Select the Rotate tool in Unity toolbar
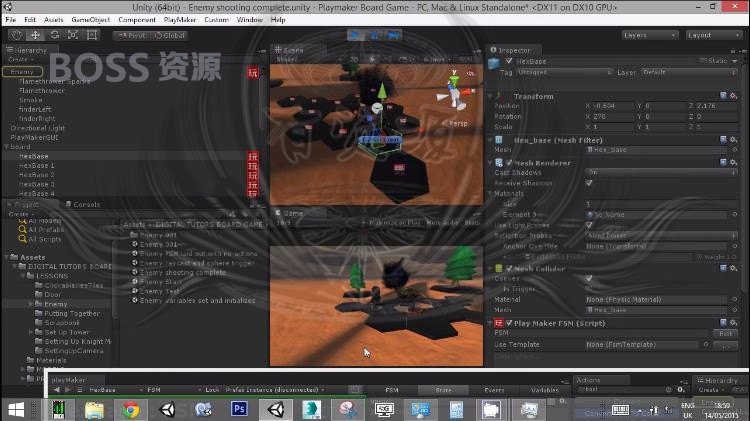The height and width of the screenshot is (421, 750). (55, 35)
